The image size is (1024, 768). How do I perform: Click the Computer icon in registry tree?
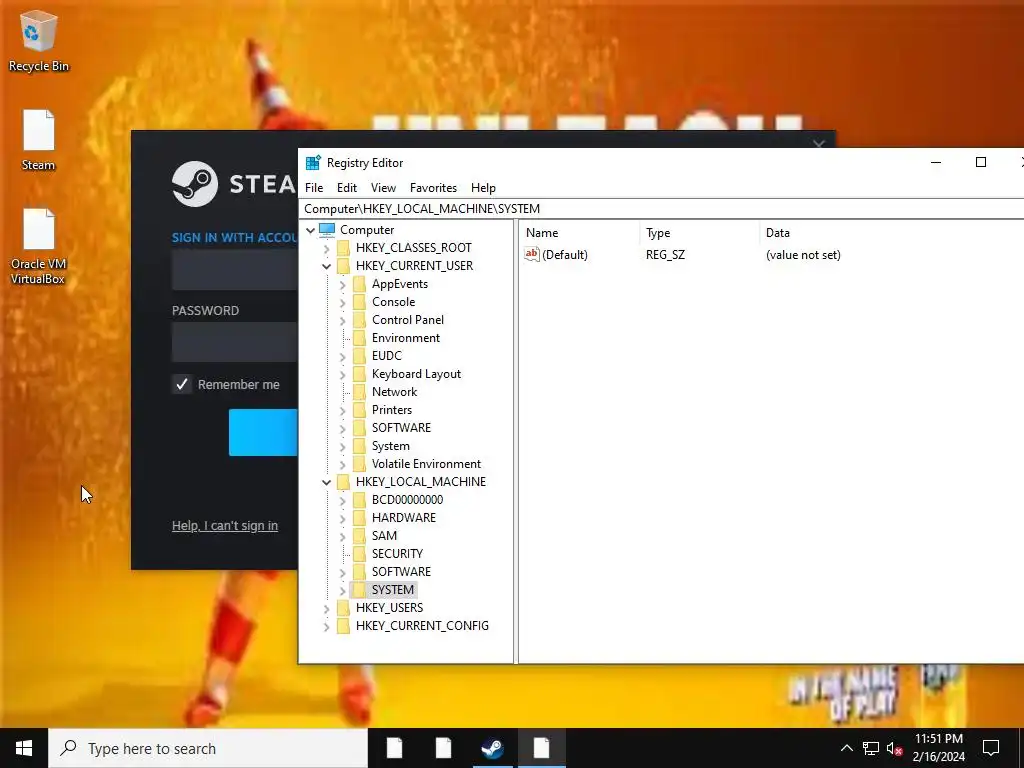(327, 230)
